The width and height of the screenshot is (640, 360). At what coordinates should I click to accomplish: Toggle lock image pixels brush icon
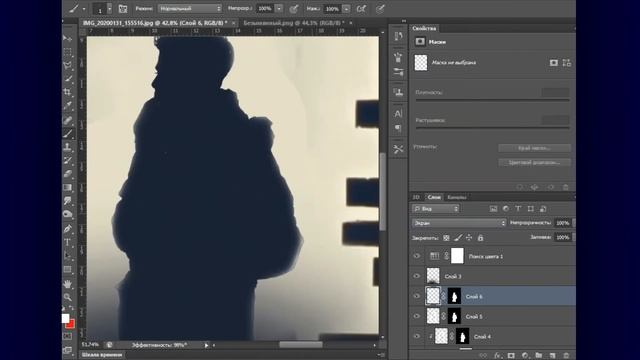point(458,238)
